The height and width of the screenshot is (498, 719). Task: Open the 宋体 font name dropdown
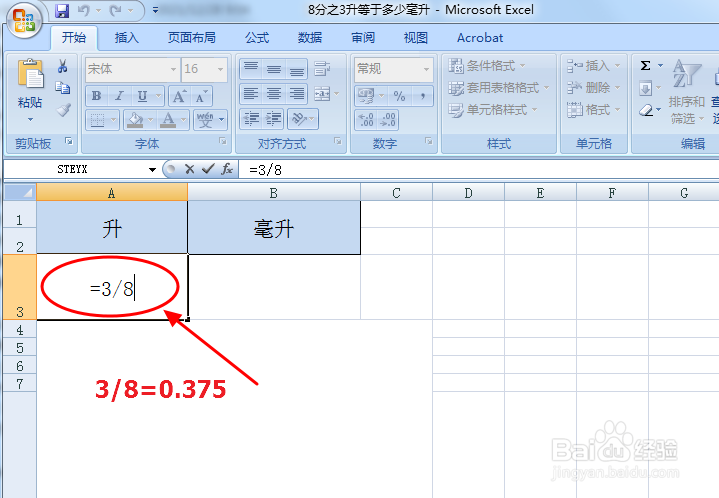pyautogui.click(x=173, y=69)
